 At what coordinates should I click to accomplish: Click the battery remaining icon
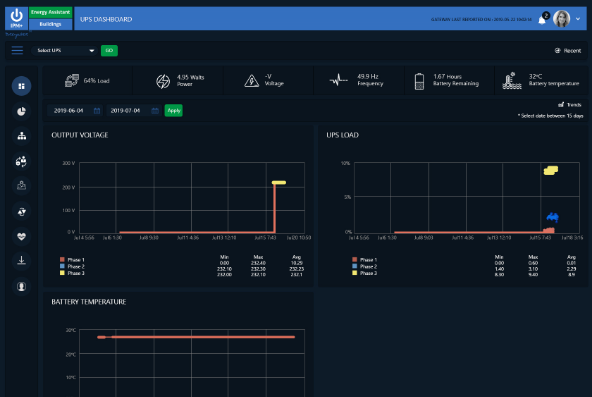[419, 81]
